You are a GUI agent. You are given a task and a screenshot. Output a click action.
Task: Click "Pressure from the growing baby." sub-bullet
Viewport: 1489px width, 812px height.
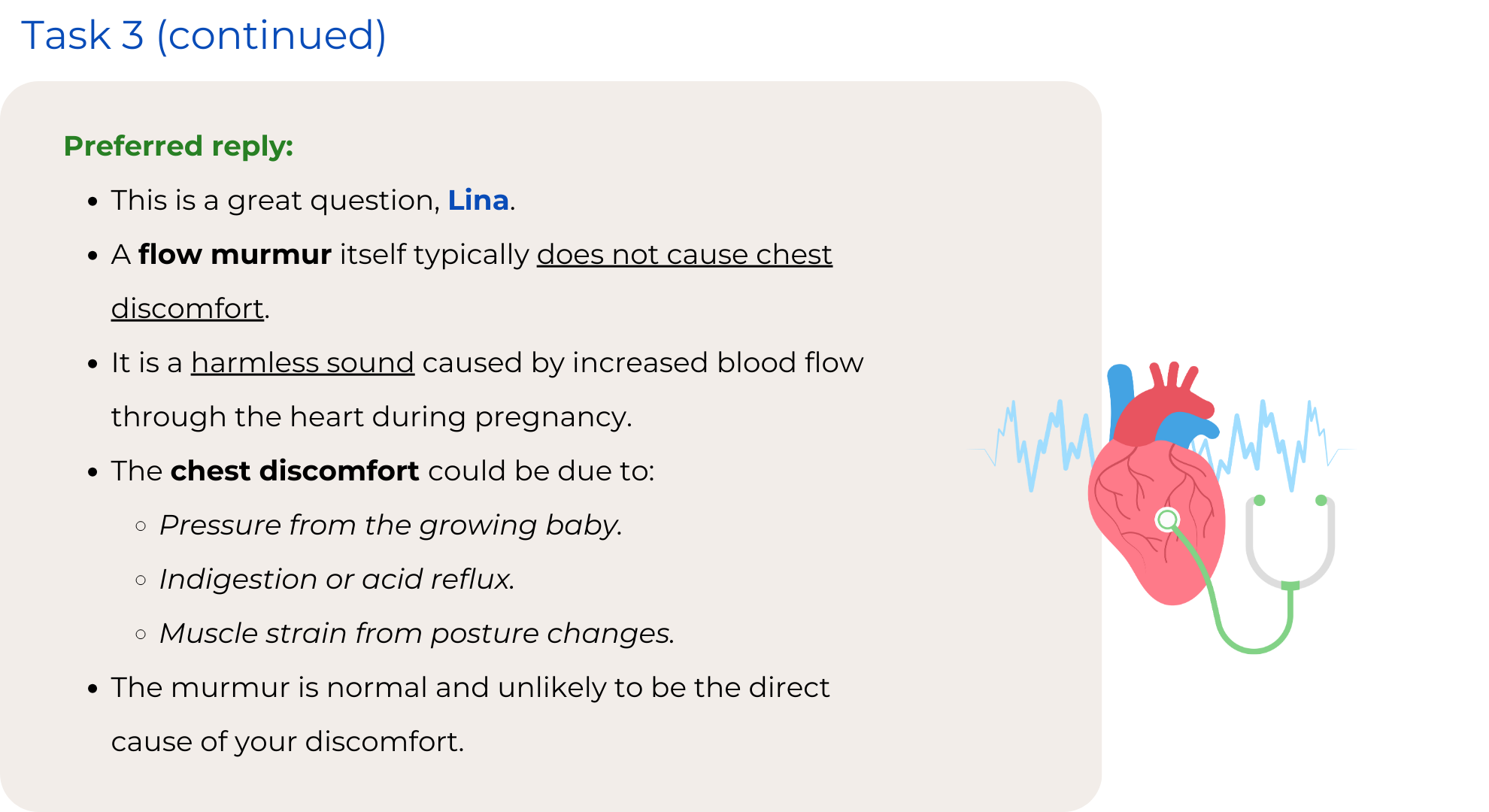(391, 526)
